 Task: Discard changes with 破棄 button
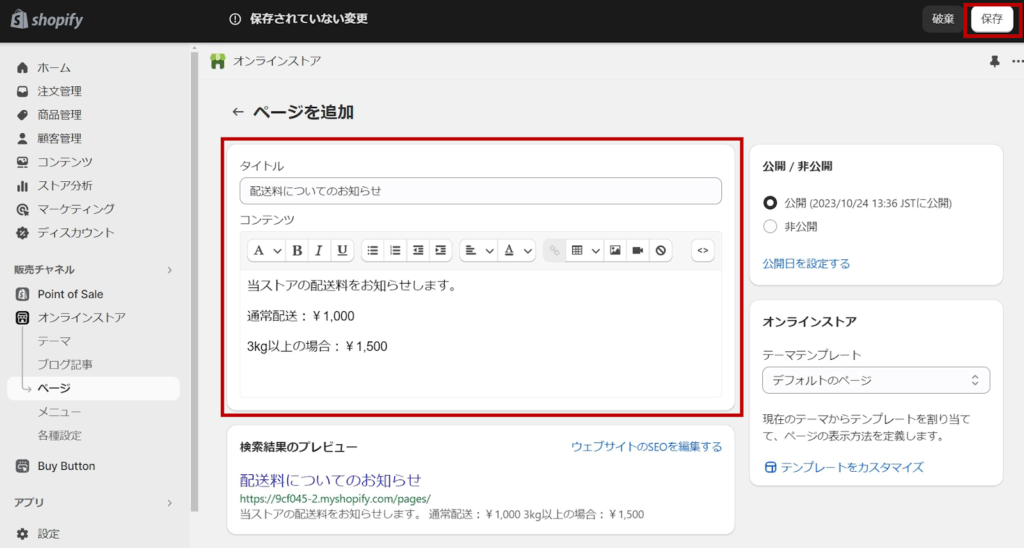pyautogui.click(x=942, y=19)
